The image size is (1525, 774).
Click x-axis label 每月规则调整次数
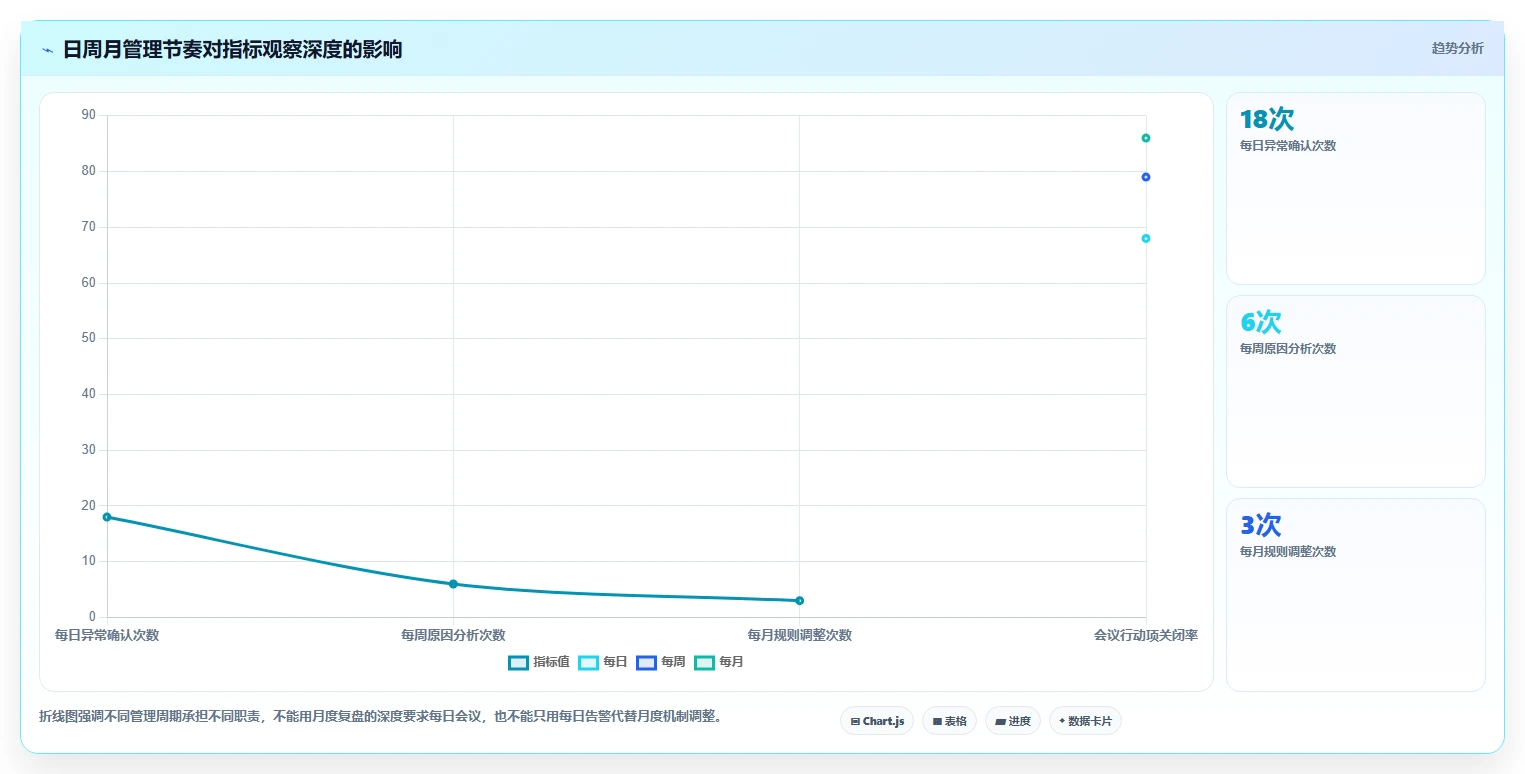[799, 636]
